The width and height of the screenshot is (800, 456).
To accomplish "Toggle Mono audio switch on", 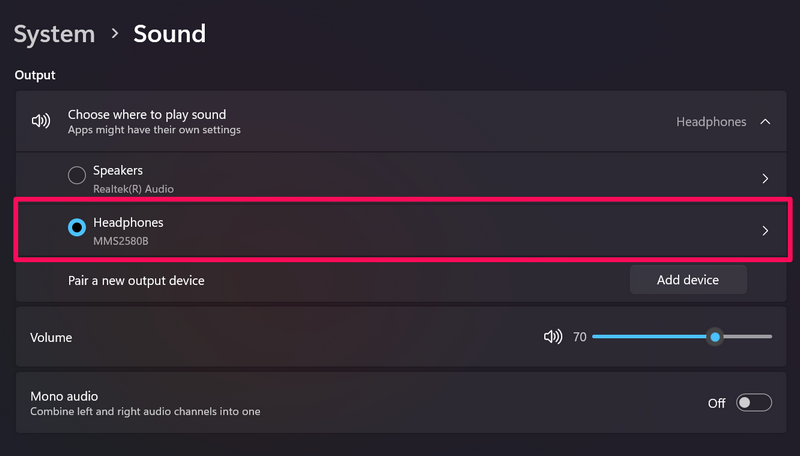I will click(754, 403).
